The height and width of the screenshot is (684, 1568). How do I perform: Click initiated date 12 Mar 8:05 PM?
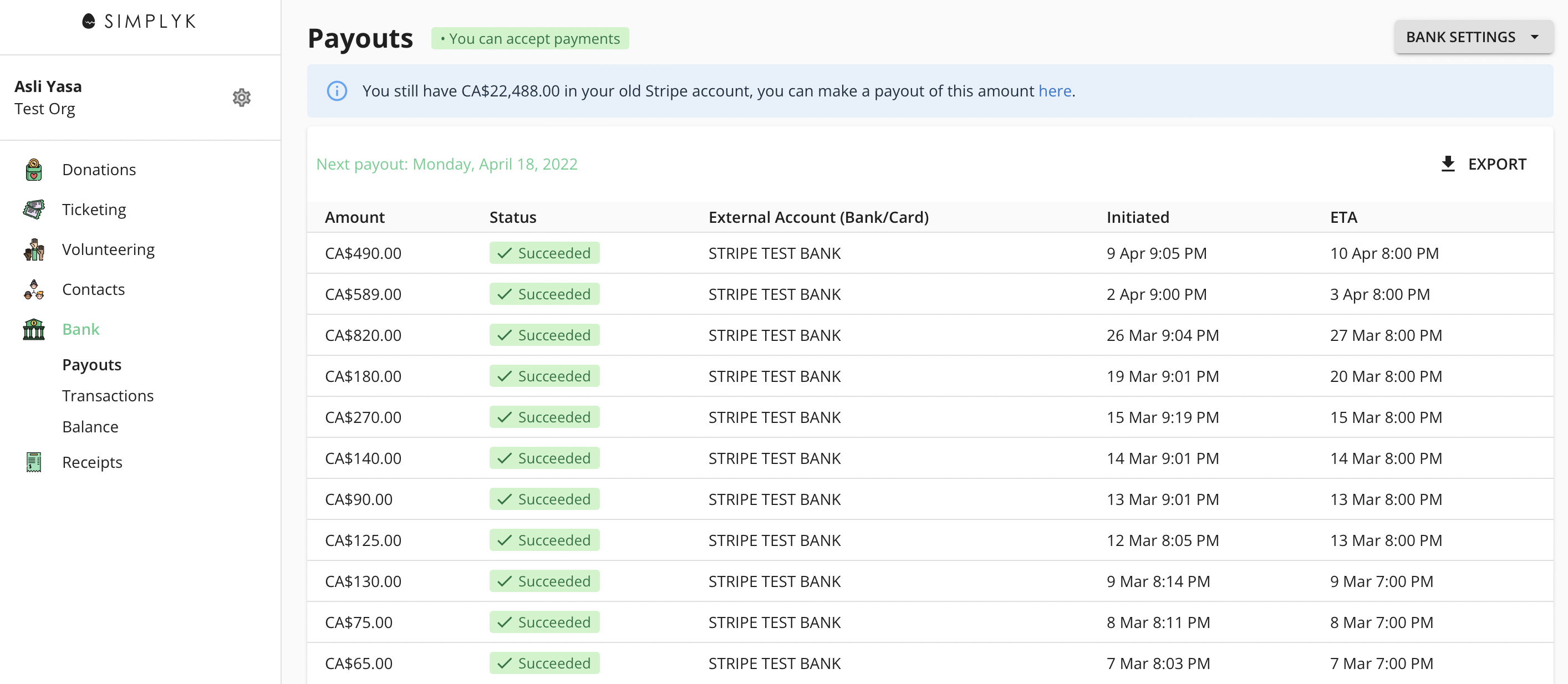pos(1163,540)
